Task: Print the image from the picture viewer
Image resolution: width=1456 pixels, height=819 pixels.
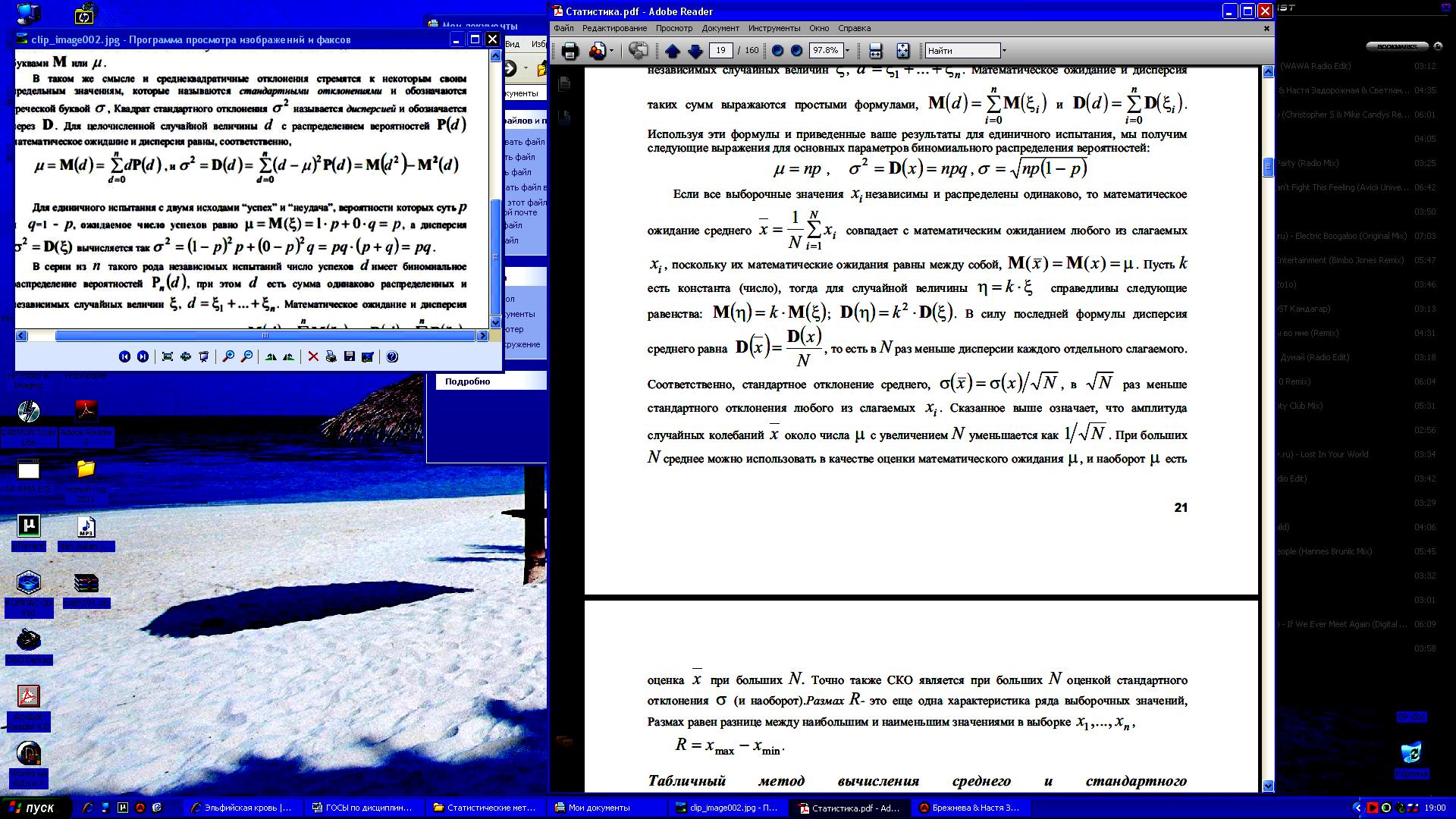Action: pyautogui.click(x=331, y=356)
